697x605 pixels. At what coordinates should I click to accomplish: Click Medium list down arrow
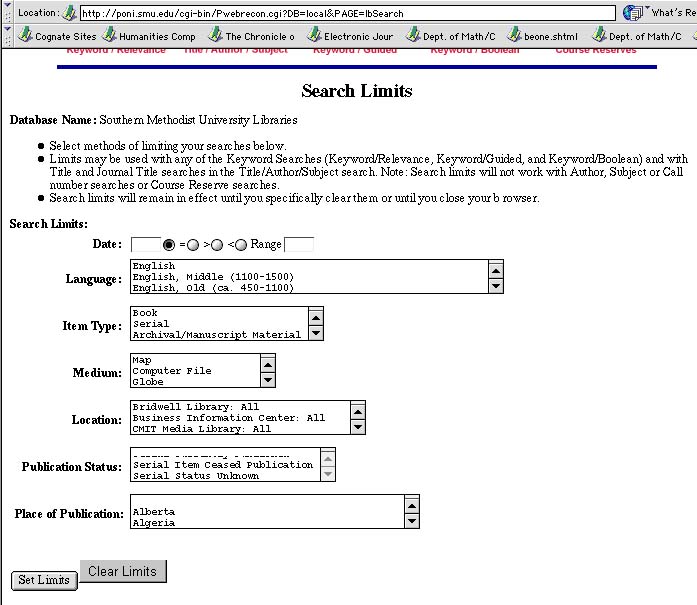click(x=268, y=380)
